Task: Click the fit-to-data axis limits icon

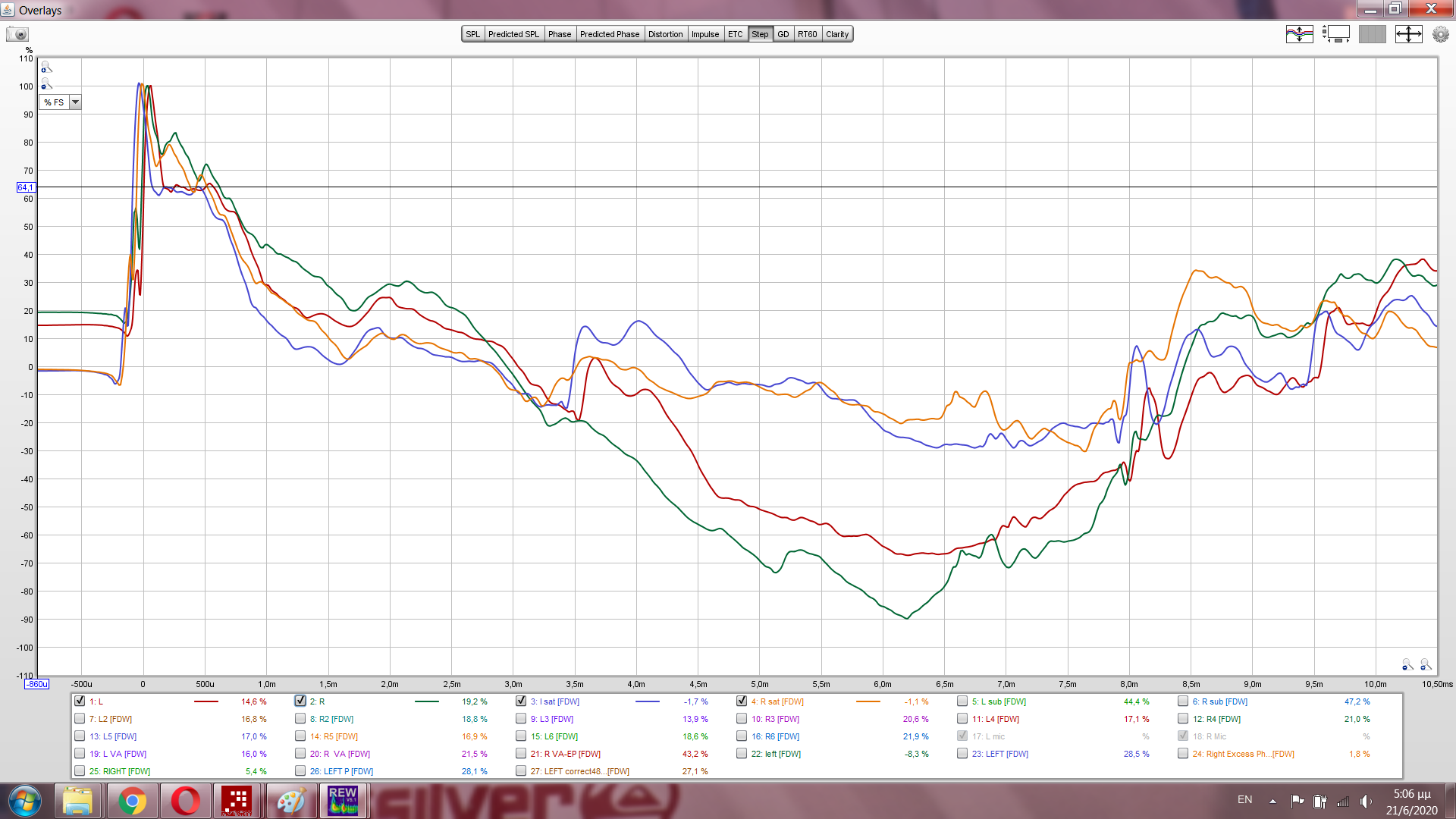Action: (x=1408, y=34)
